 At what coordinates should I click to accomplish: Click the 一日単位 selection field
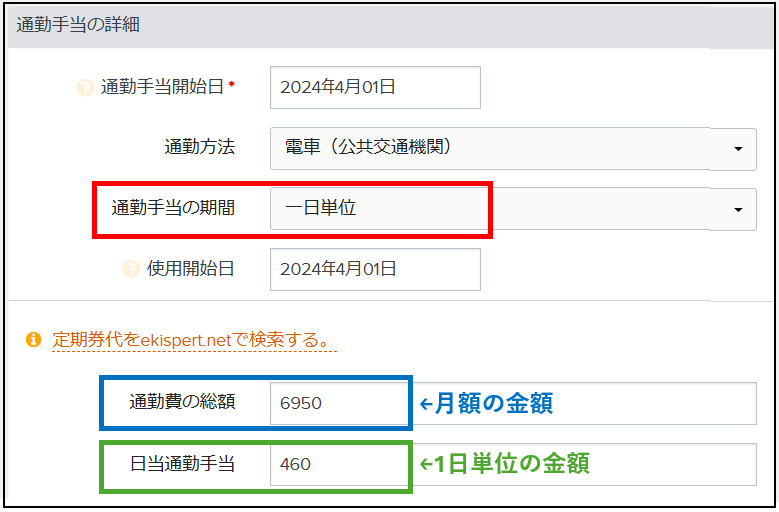(380, 209)
